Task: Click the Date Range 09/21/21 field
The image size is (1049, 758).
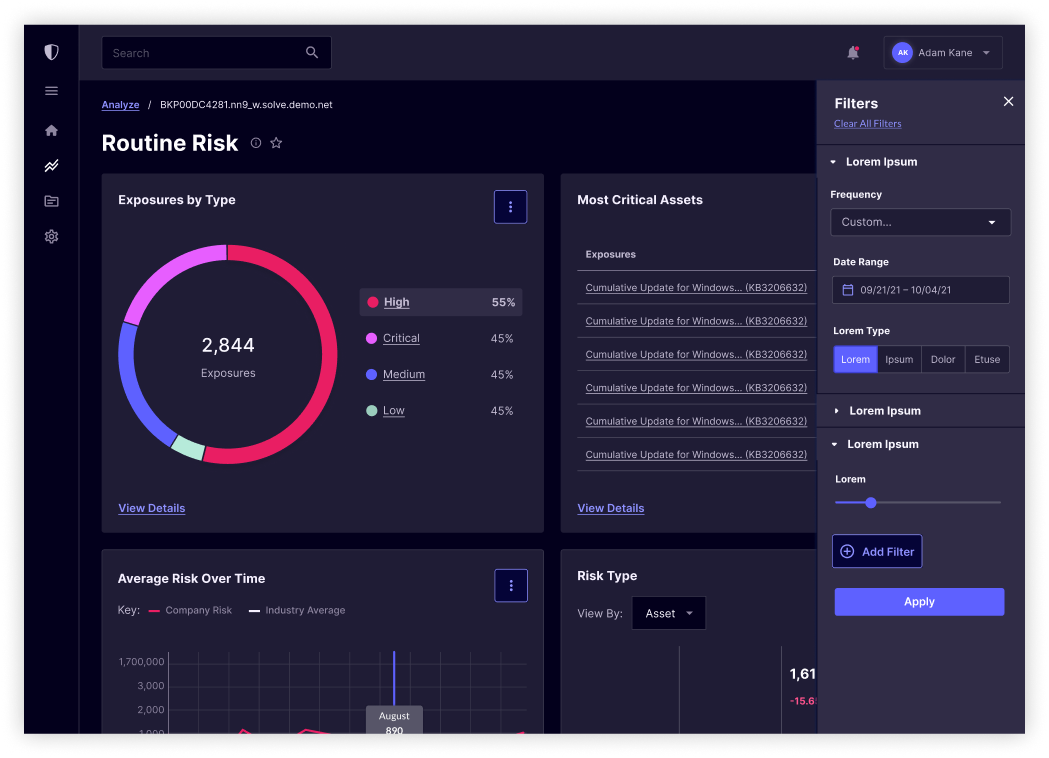Action: tap(919, 290)
